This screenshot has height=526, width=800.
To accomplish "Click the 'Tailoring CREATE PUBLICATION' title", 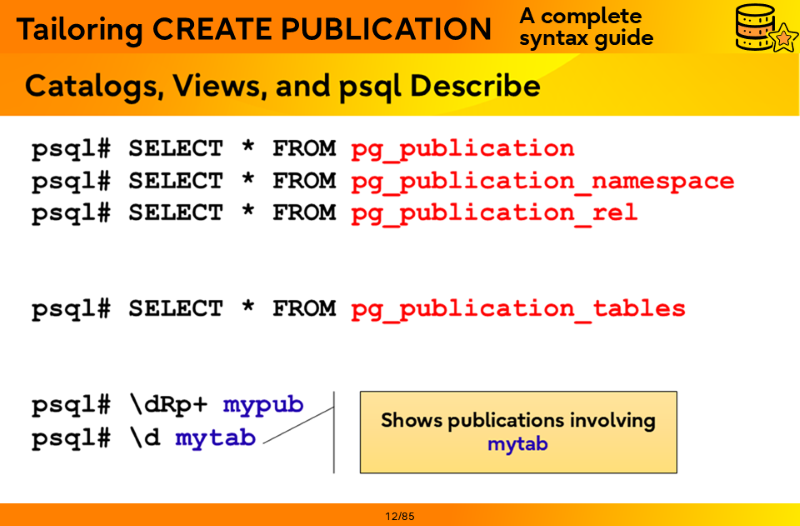I will [254, 29].
